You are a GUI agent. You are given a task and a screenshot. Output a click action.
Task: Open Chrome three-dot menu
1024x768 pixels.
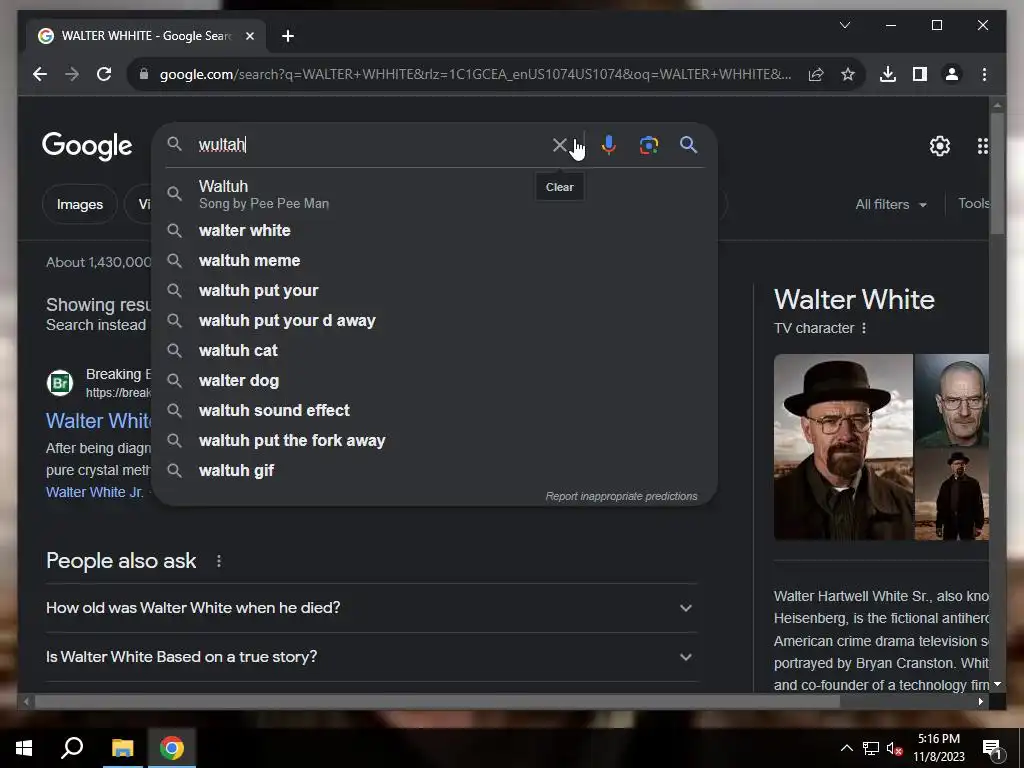[x=984, y=74]
